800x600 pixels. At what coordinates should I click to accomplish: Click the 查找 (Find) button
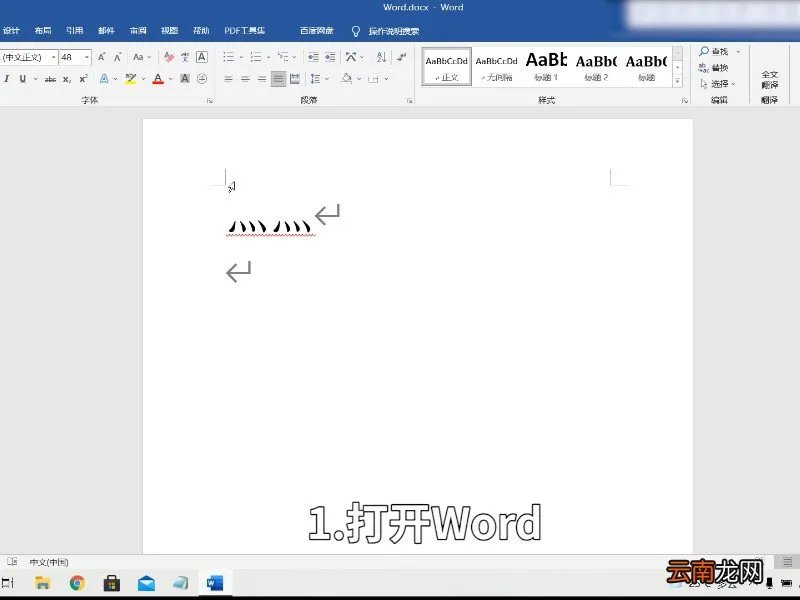[714, 51]
